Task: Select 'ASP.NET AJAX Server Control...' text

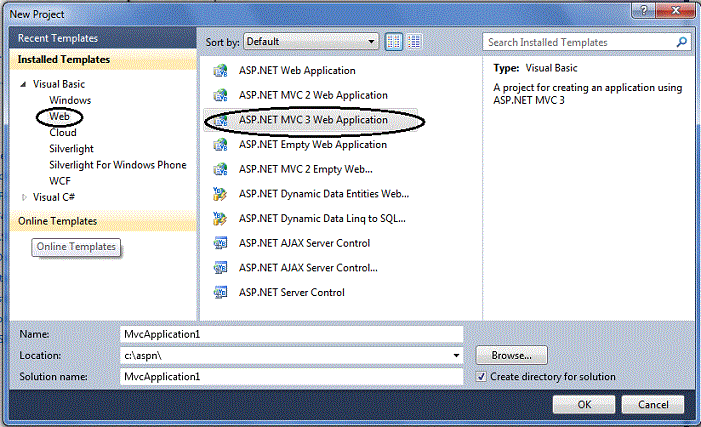Action: pos(308,268)
